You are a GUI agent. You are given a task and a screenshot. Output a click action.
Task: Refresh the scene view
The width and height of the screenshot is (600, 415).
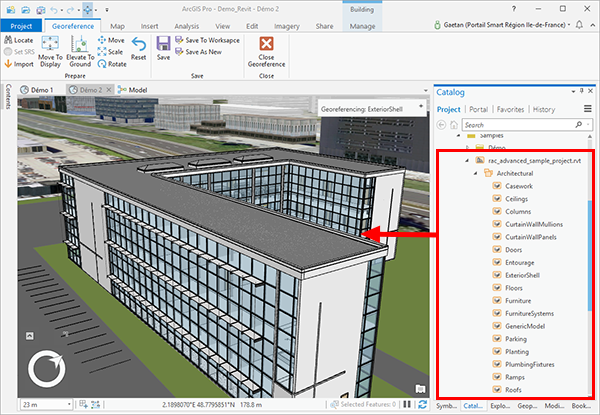[423, 404]
